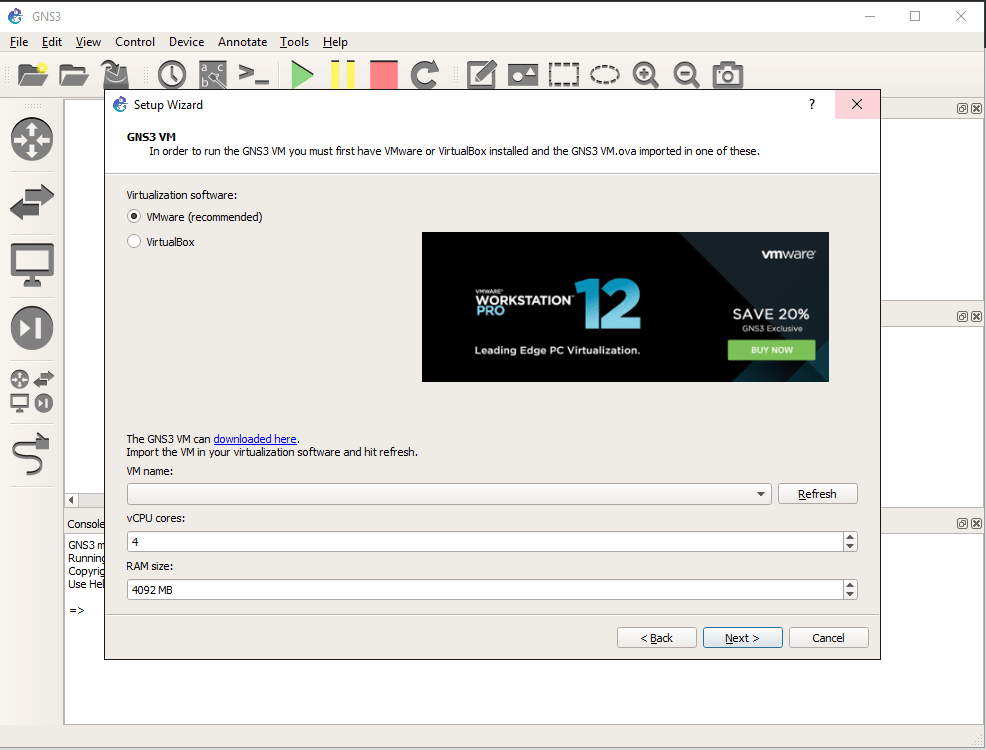Click the Zoom in magnifier icon
This screenshot has width=986, height=750.
point(645,75)
